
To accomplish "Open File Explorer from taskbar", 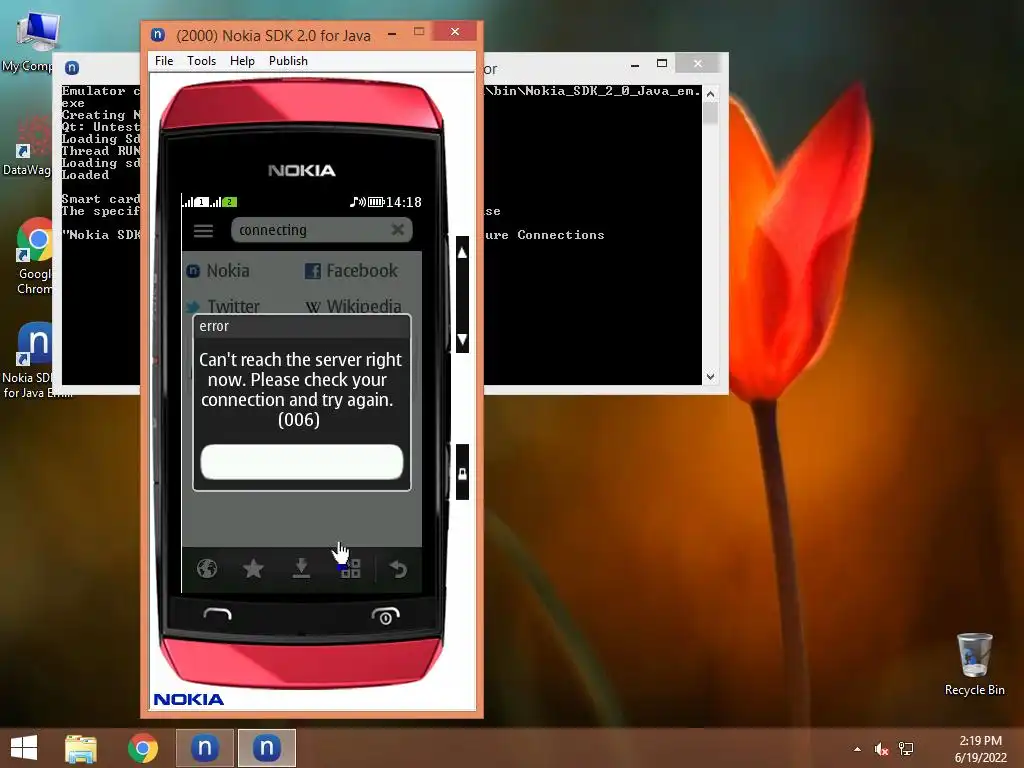I will click(80, 748).
